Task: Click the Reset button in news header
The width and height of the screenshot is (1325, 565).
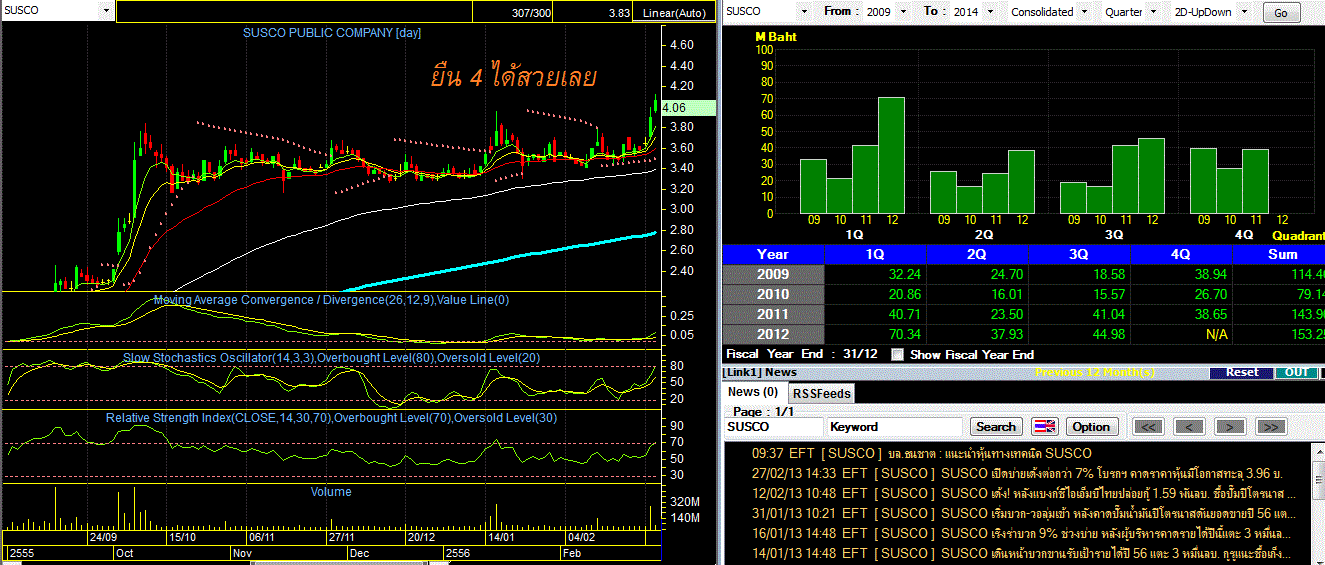Action: [1242, 372]
